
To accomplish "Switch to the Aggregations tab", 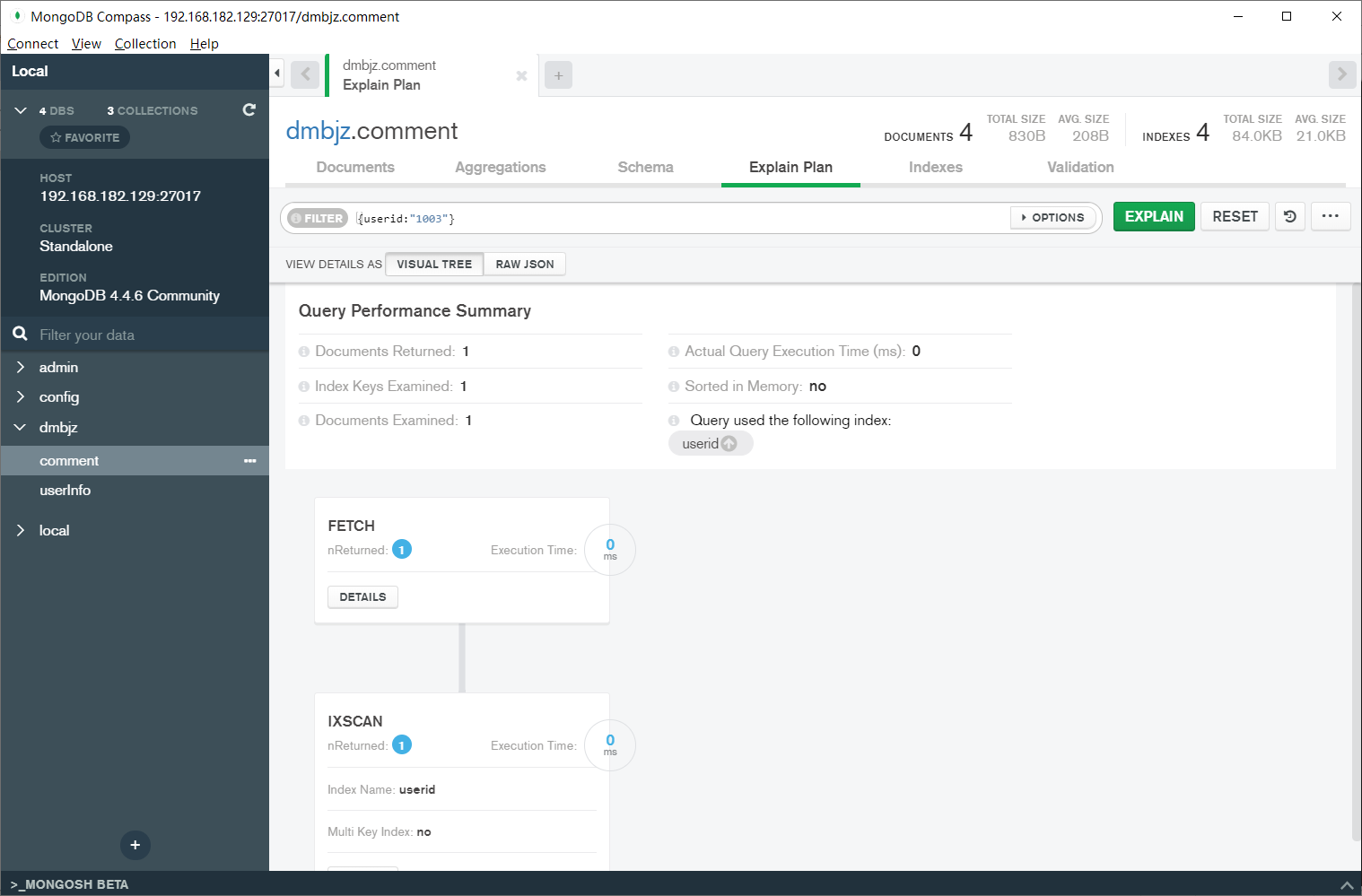I will click(x=501, y=167).
